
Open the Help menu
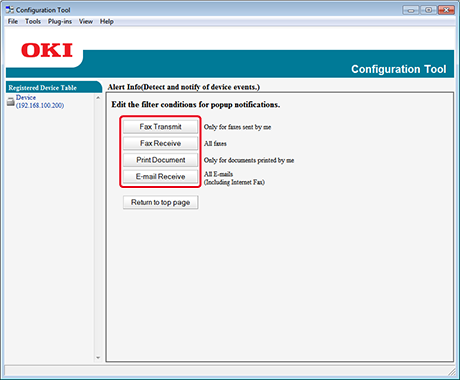[x=107, y=21]
